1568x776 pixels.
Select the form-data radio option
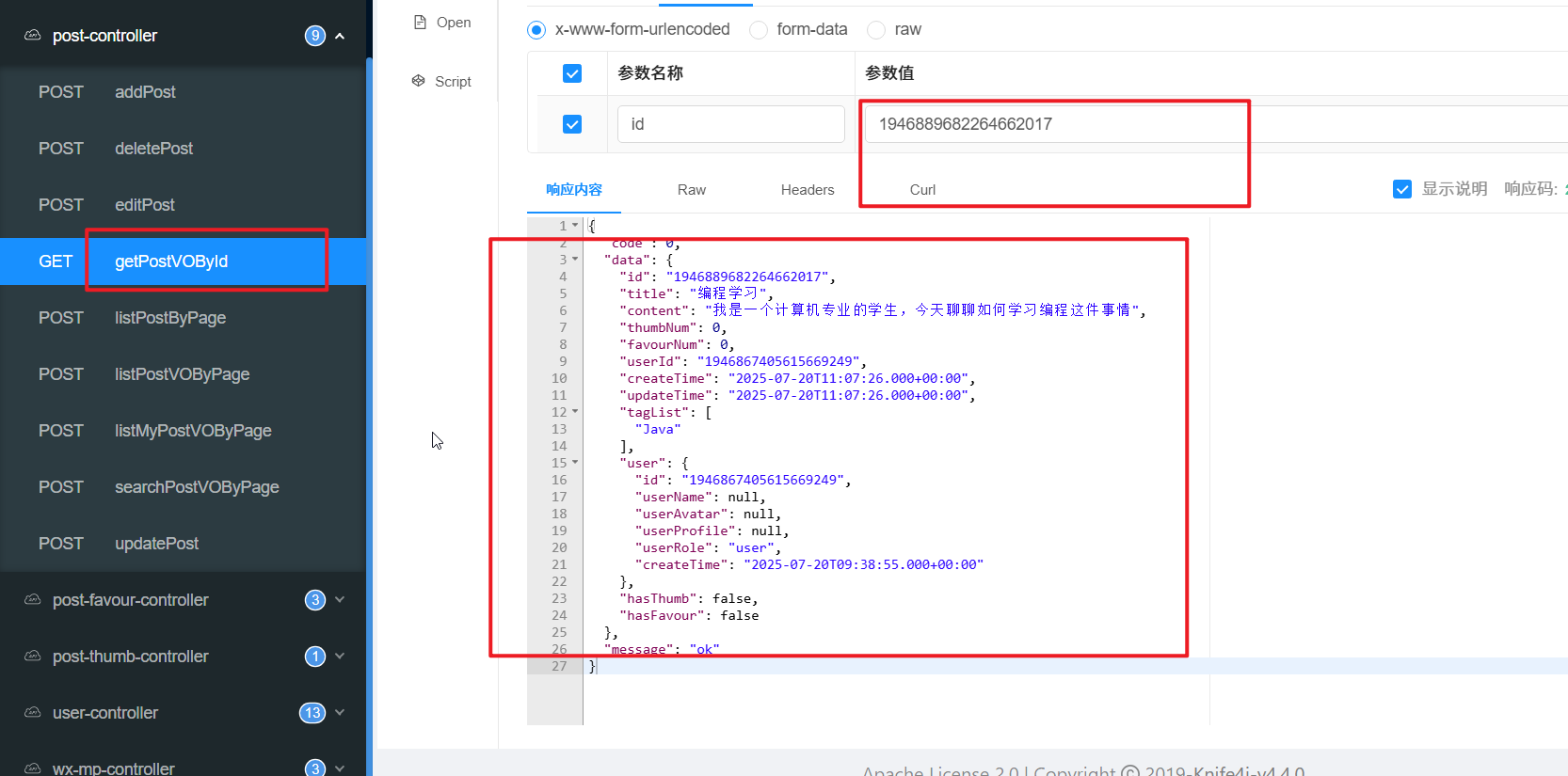point(759,30)
